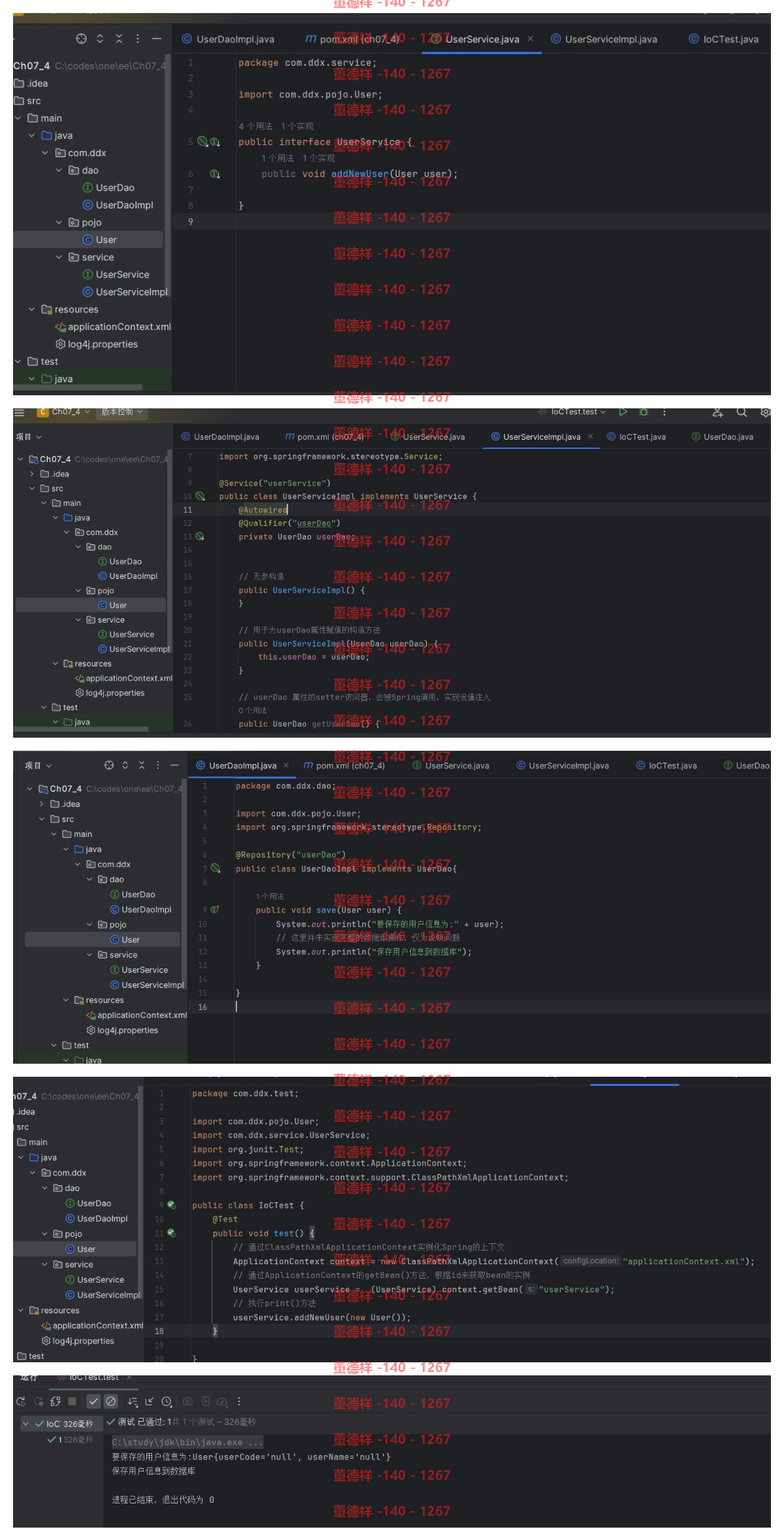Expand .idea folder in UserServiceImpl.java window tree
784x1540 pixels.
[x=32, y=474]
